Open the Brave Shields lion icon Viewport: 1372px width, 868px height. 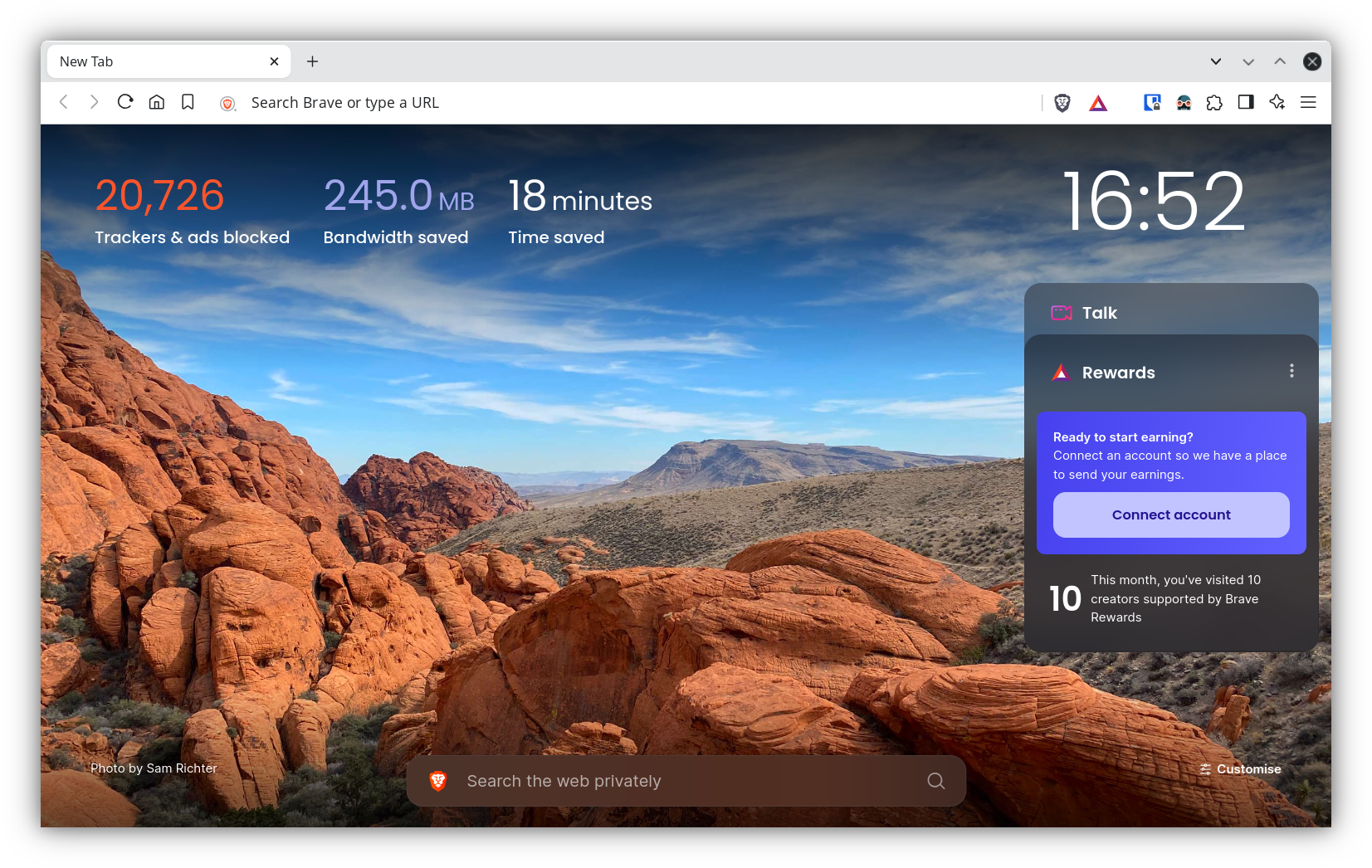[1062, 103]
